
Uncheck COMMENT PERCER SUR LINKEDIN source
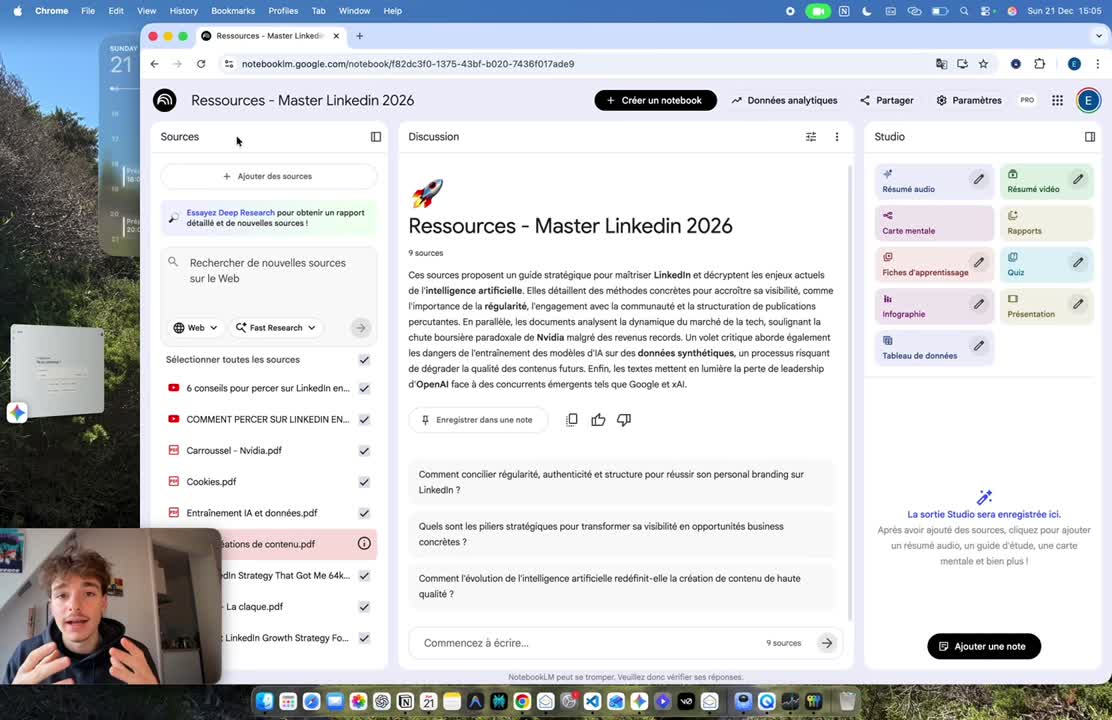tap(364, 419)
